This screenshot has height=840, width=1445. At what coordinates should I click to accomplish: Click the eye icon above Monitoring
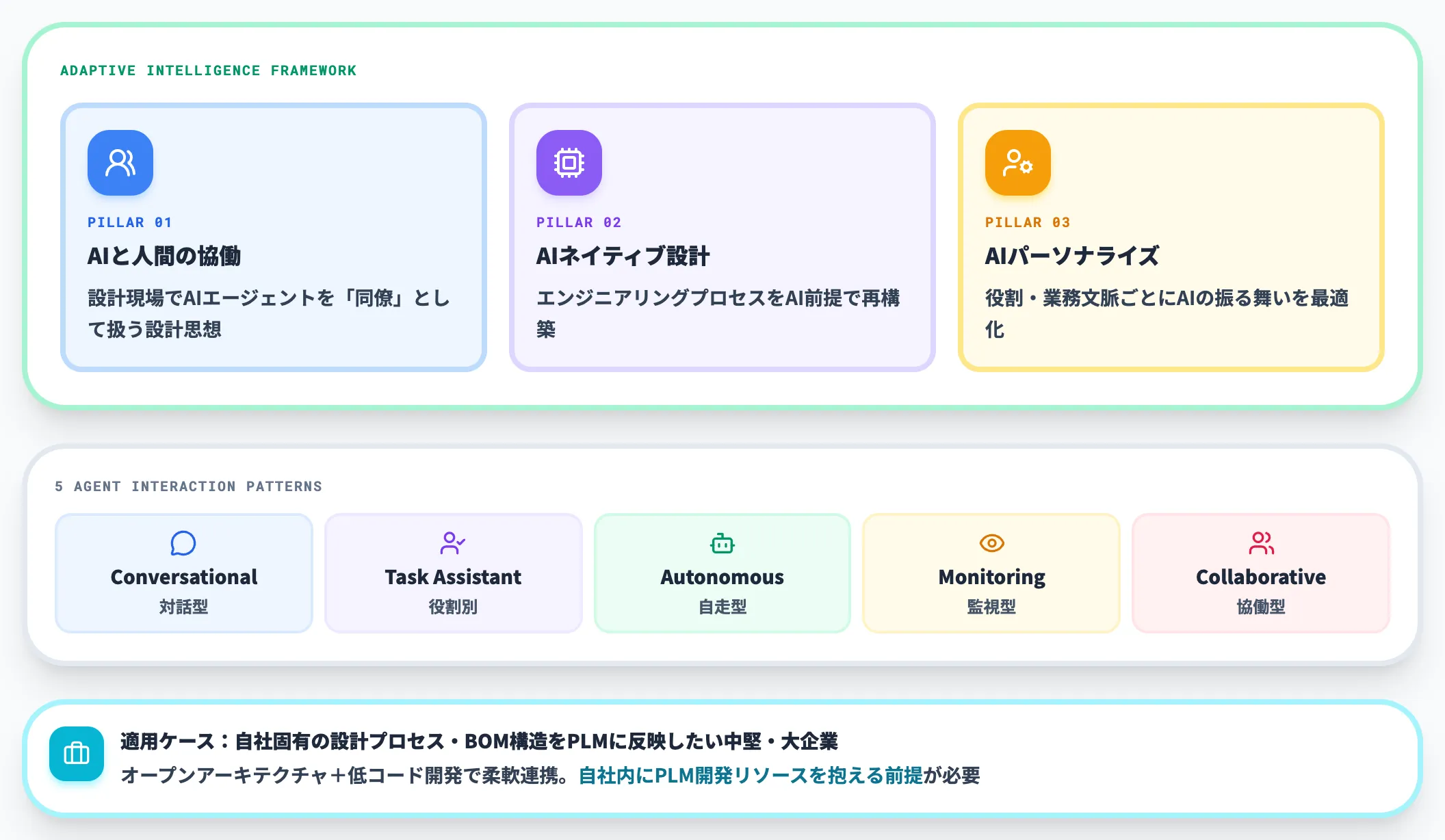pos(991,543)
